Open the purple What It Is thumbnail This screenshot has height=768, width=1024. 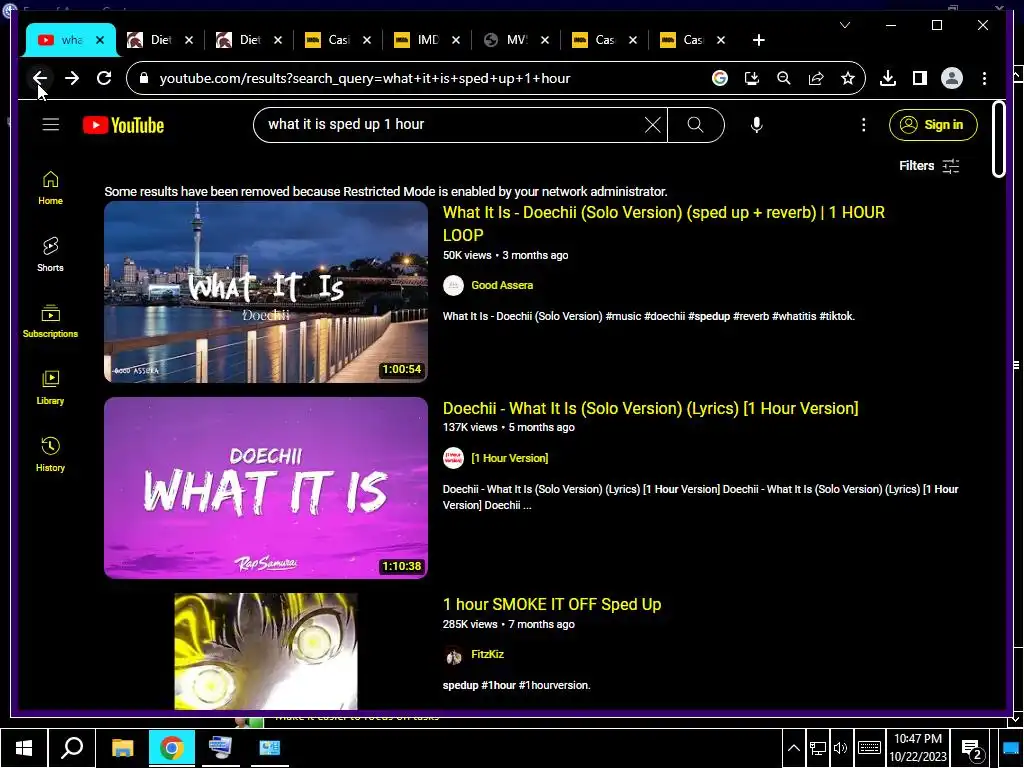(266, 488)
